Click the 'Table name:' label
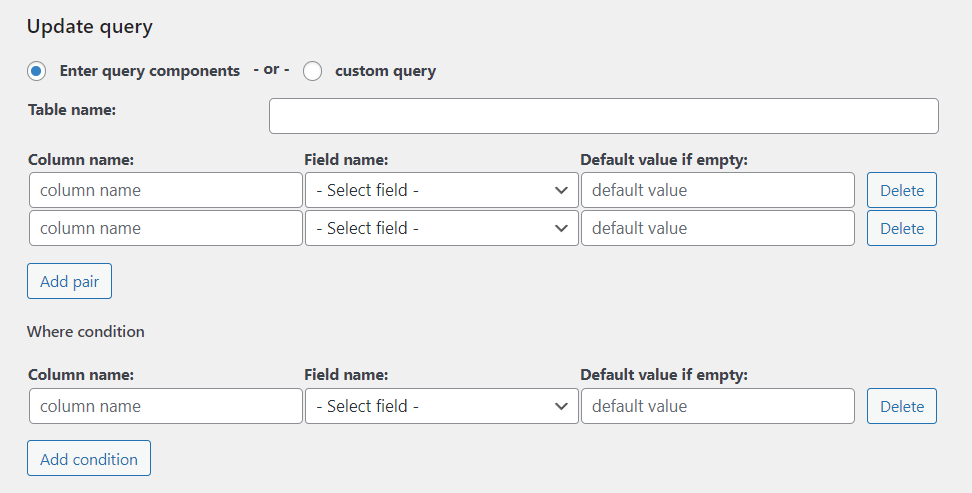972x493 pixels. click(72, 110)
